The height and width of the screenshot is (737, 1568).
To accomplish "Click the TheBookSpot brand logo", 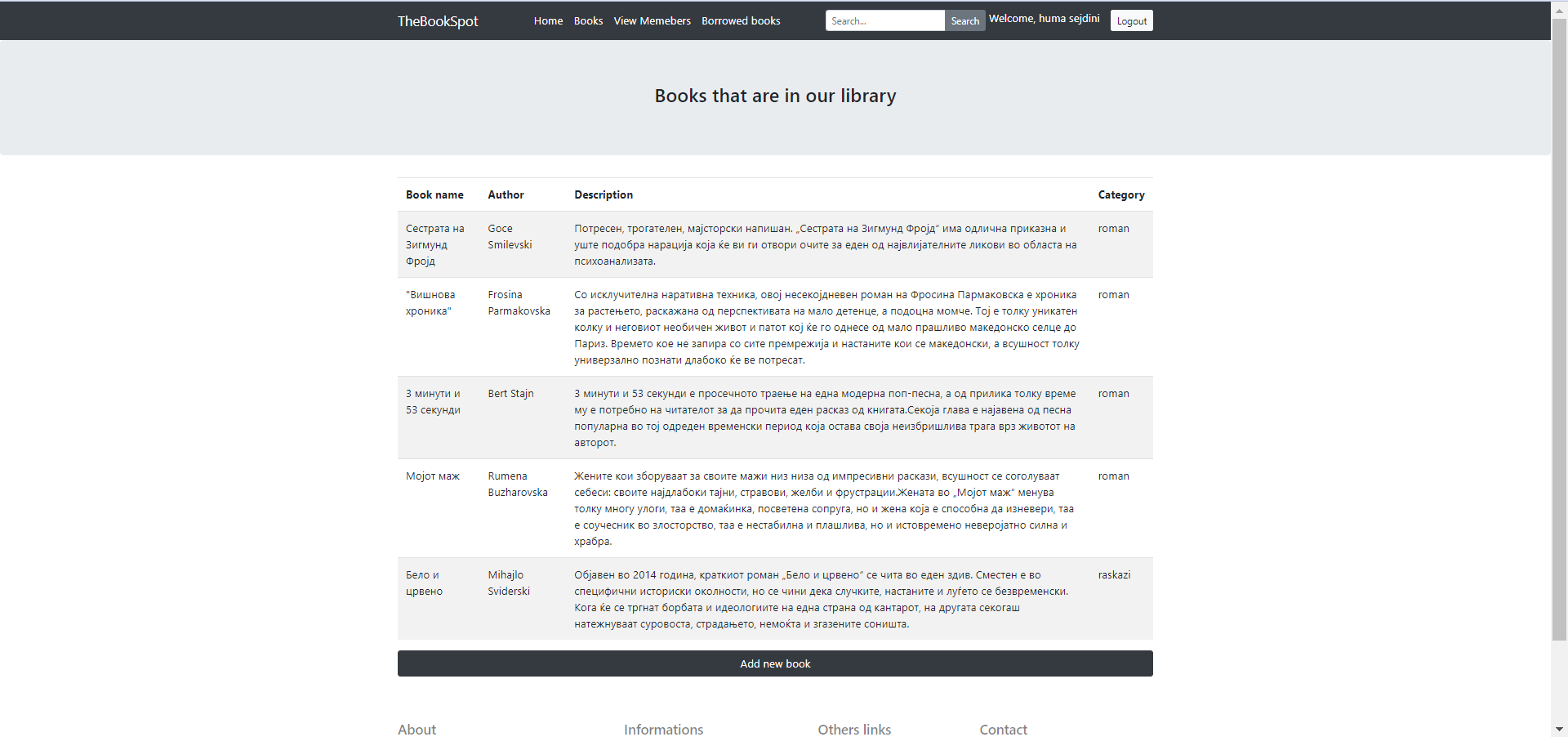I will click(438, 21).
